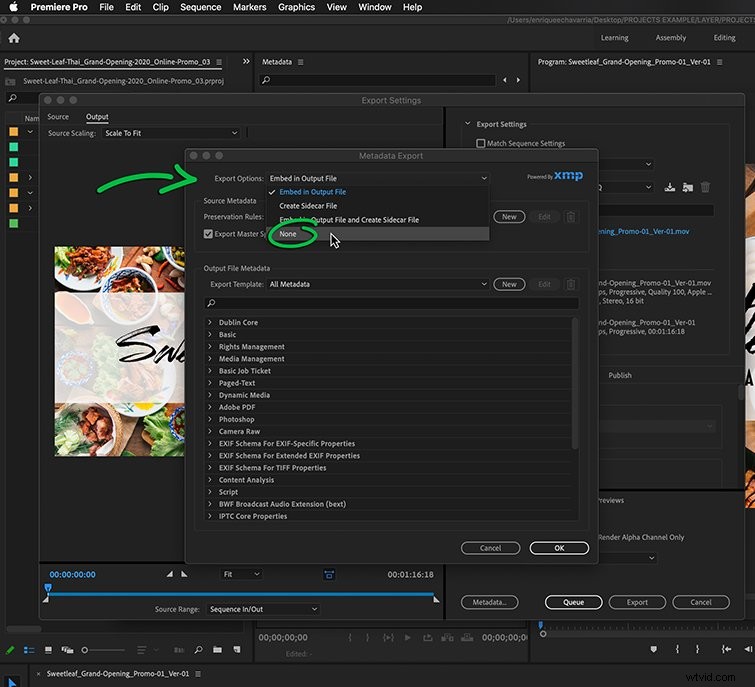This screenshot has width=755, height=687.
Task: Open the Project panel hamburger menu
Action: click(x=219, y=62)
